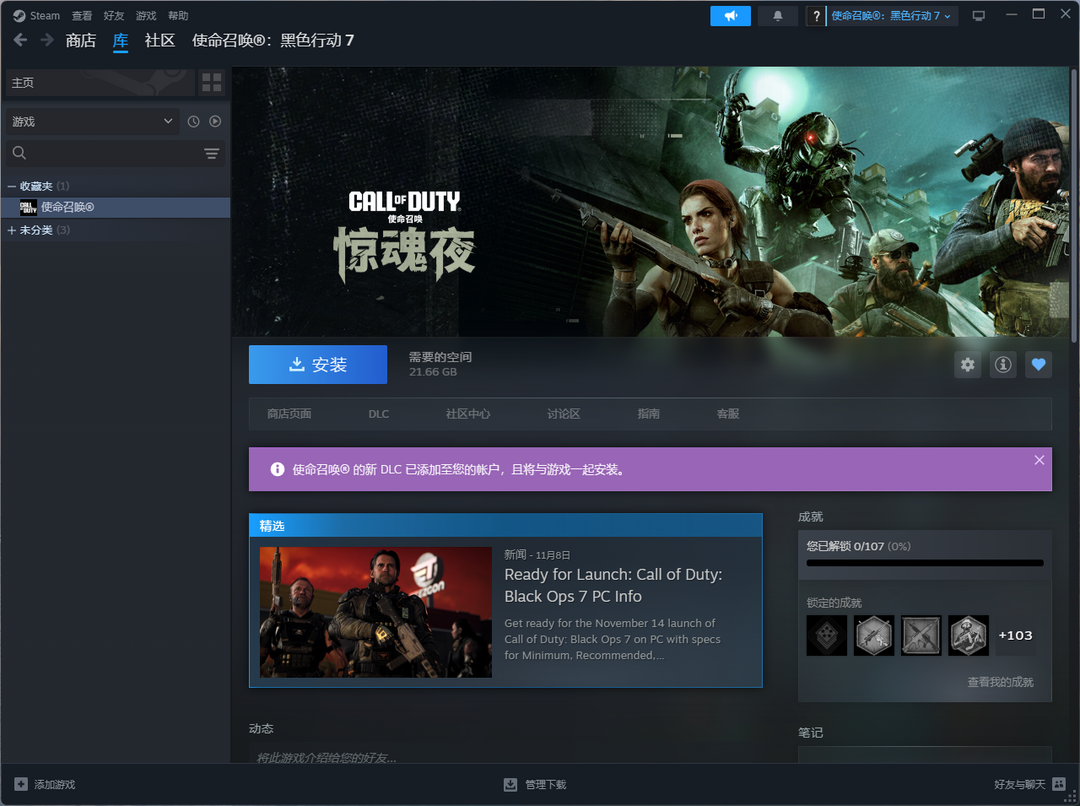Viewport: 1080px width, 806px height.
Task: Click the play-button ready-to-play filter icon
Action: (x=215, y=122)
